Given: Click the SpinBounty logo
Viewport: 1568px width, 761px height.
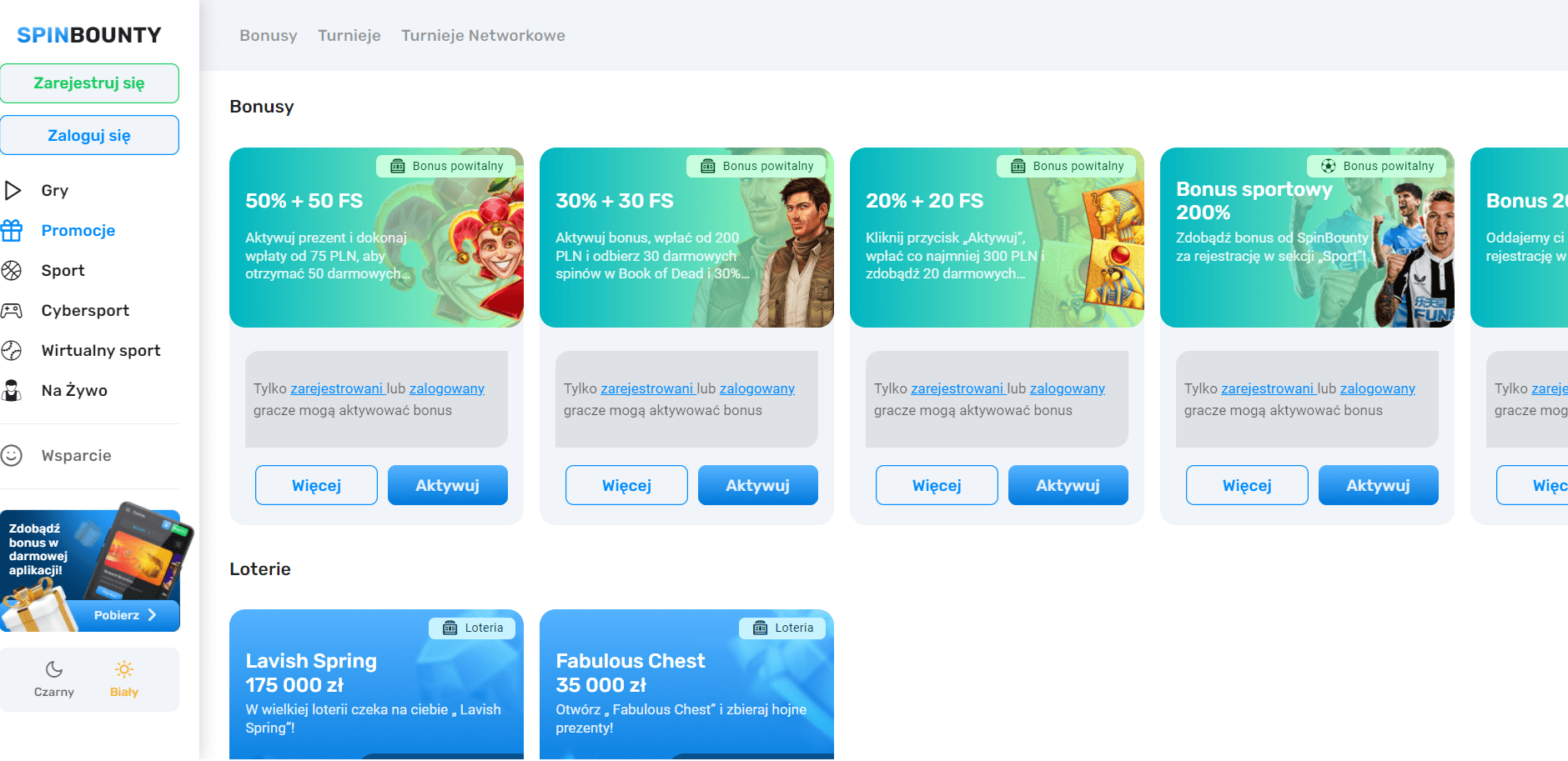Looking at the screenshot, I should click(x=89, y=35).
